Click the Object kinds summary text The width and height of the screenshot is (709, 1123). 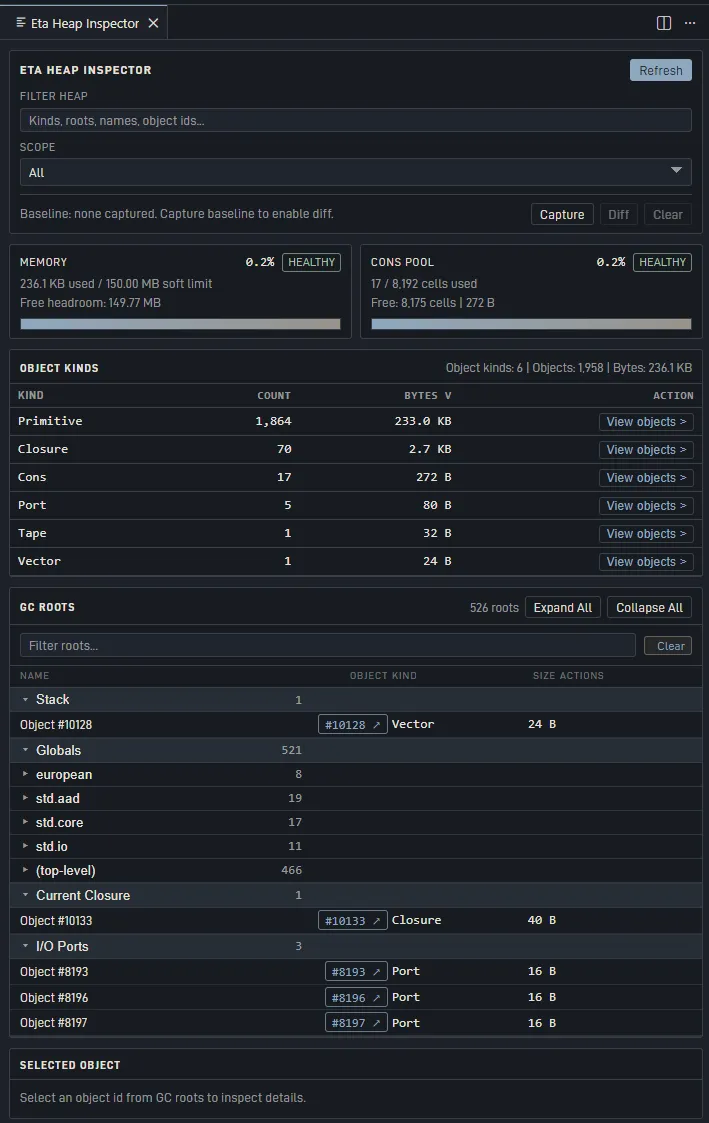569,367
